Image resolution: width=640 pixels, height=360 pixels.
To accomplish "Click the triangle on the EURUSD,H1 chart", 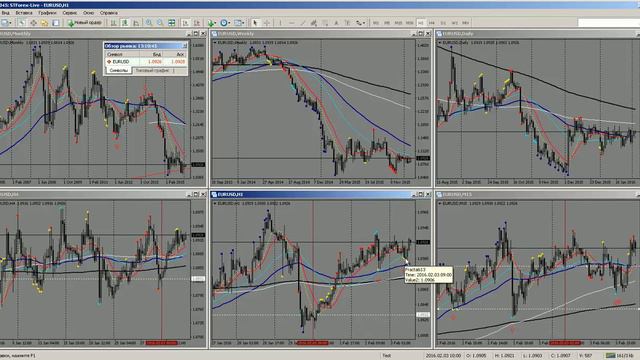I will [215, 203].
